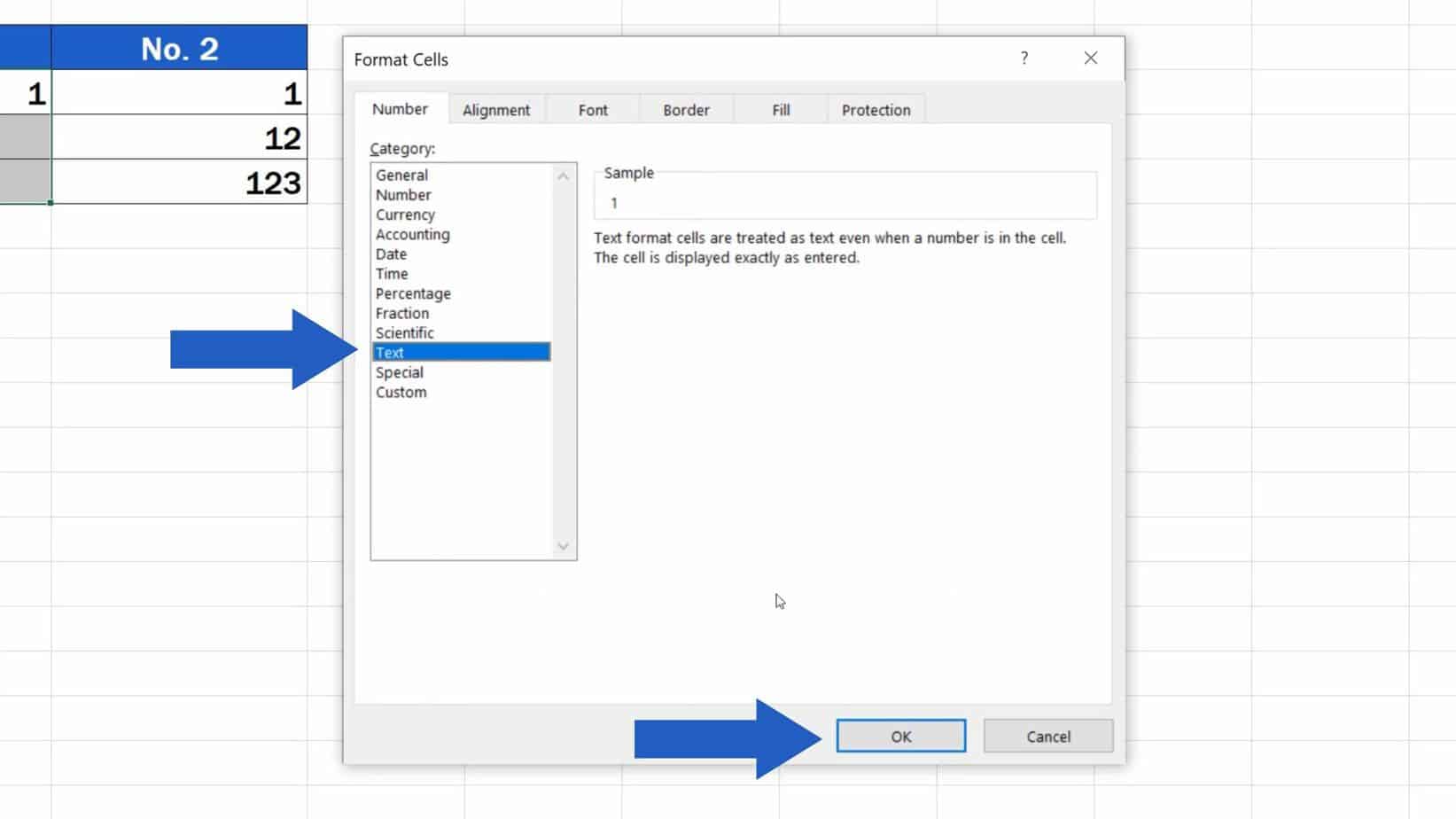The height and width of the screenshot is (819, 1456).
Task: Switch to the Fill tab
Action: [x=780, y=109]
